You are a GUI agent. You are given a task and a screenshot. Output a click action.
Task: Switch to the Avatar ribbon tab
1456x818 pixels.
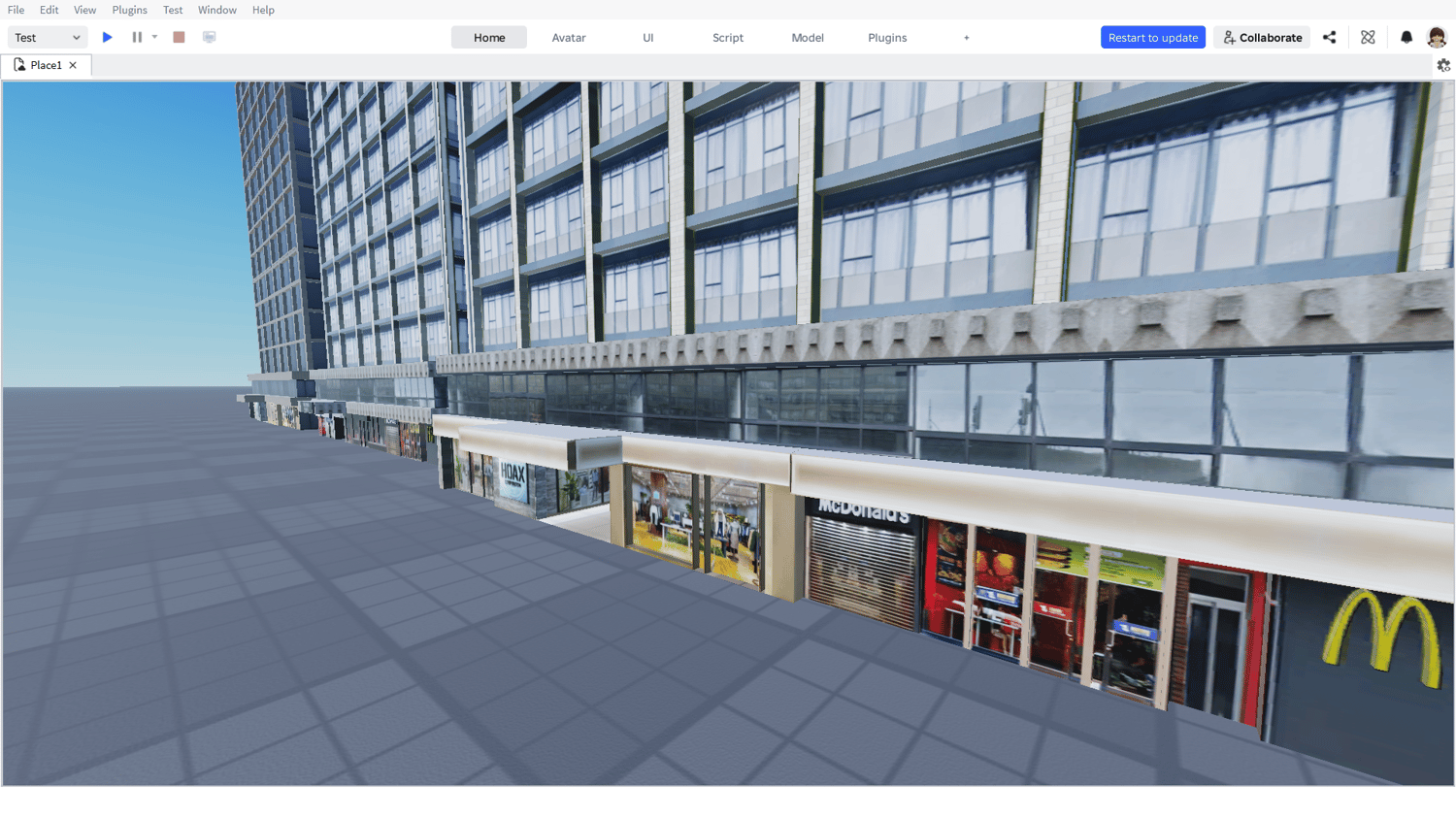point(569,38)
